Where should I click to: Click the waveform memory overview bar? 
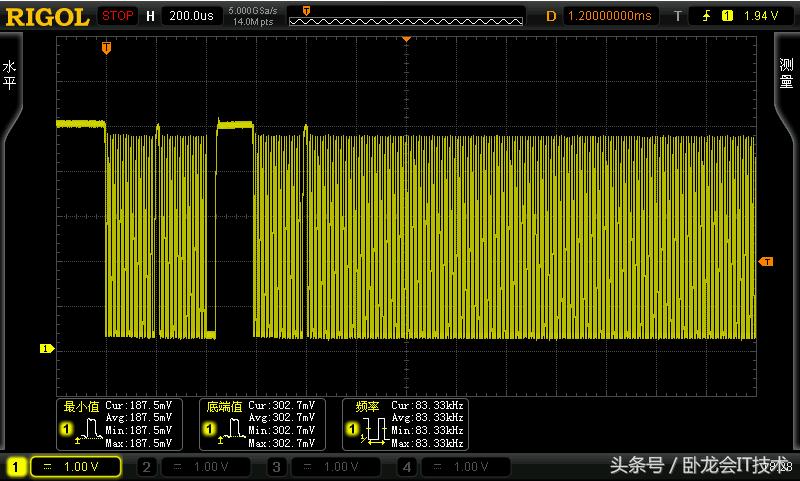click(x=405, y=16)
